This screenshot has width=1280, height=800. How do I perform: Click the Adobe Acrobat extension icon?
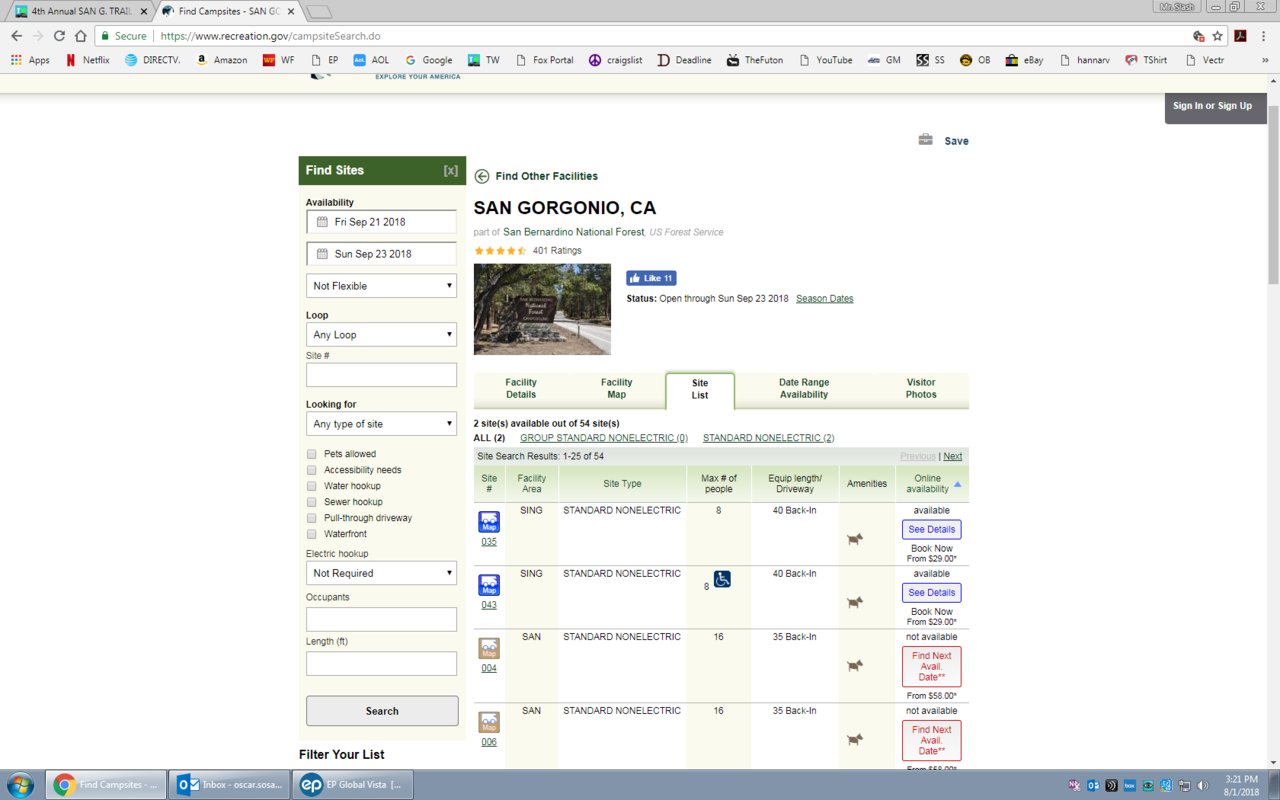point(1240,35)
